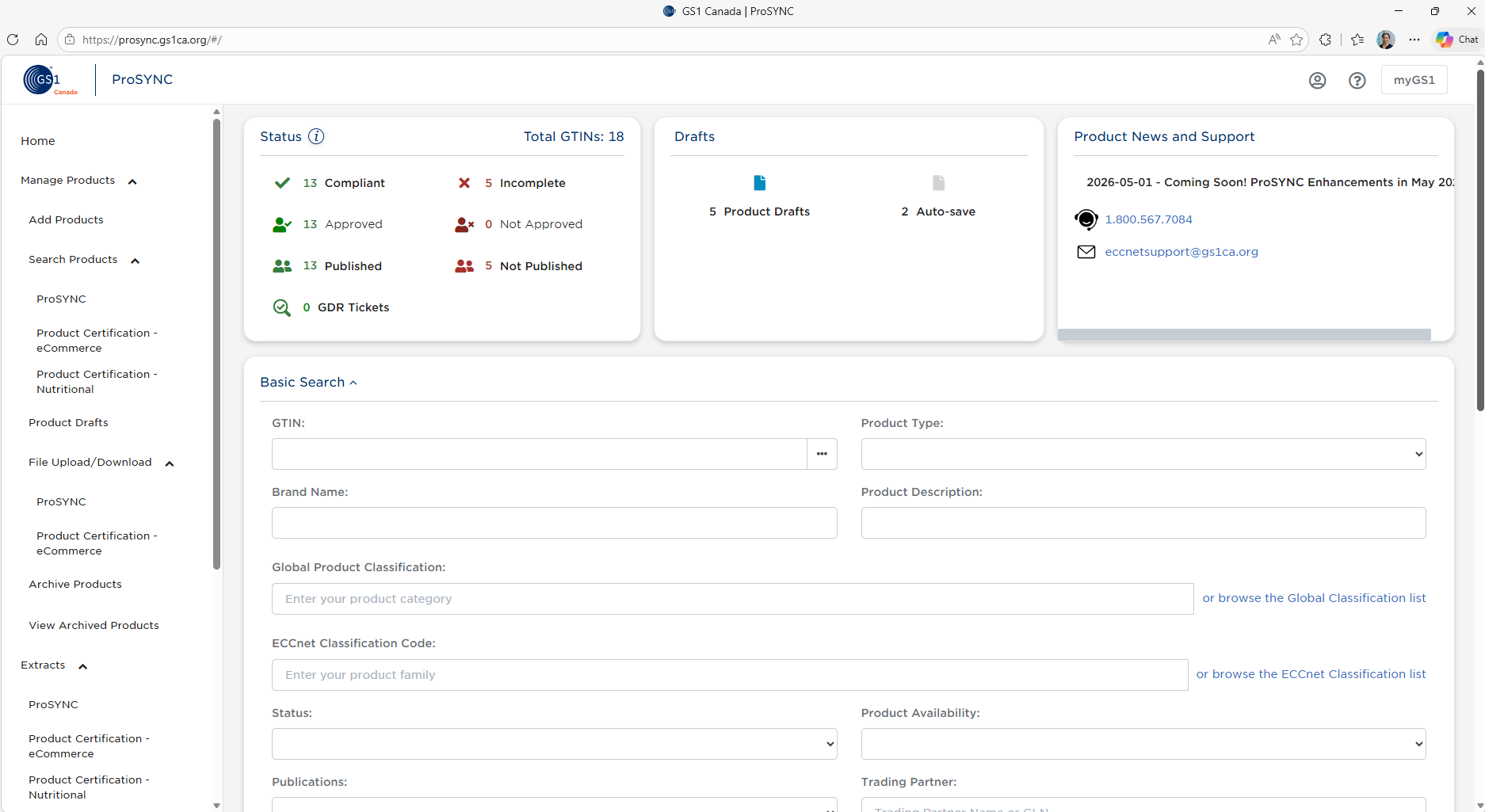Image resolution: width=1485 pixels, height=812 pixels.
Task: Open ProSYNC under Search Products
Action: point(61,299)
